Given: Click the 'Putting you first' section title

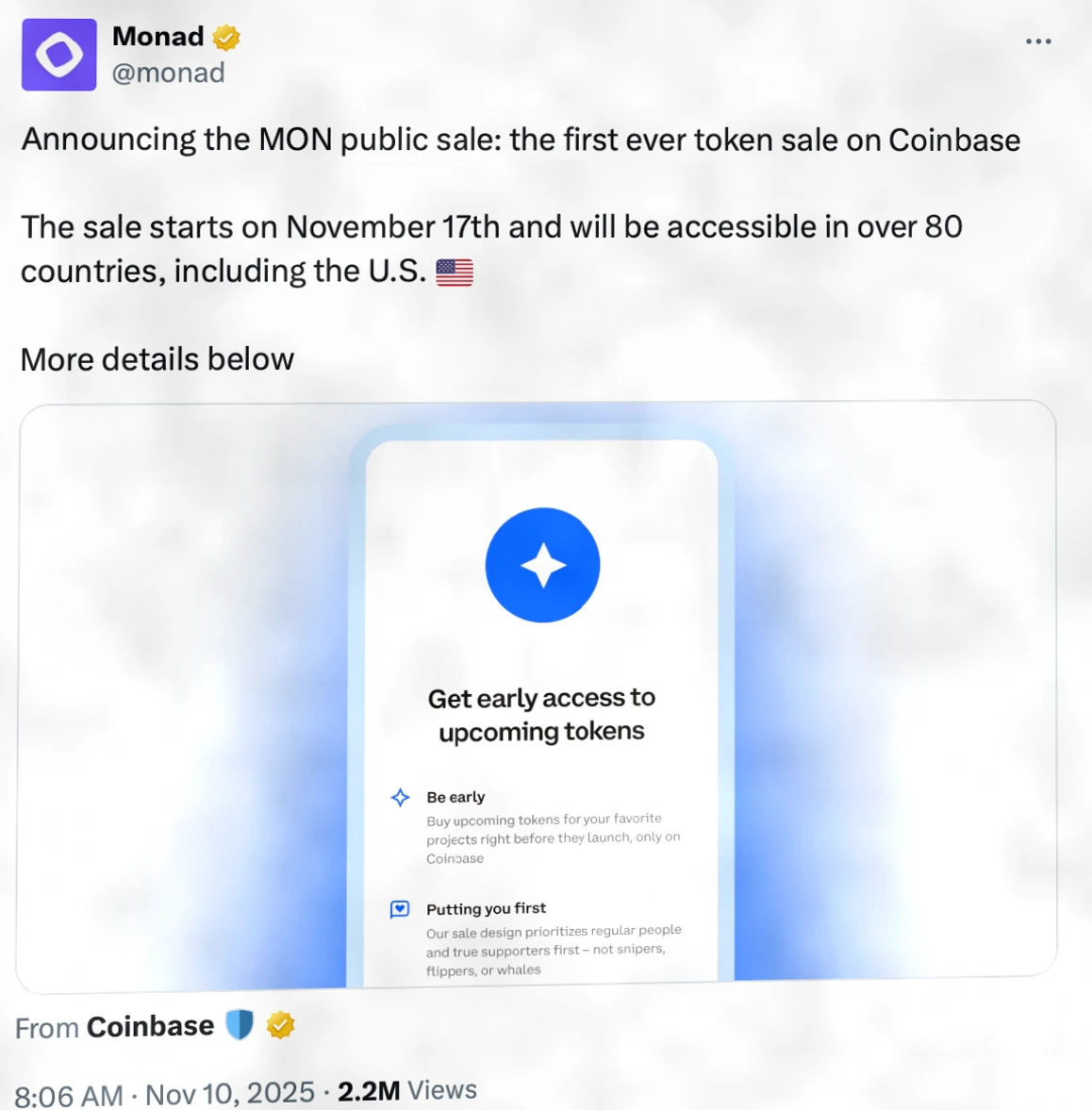Looking at the screenshot, I should coord(486,908).
